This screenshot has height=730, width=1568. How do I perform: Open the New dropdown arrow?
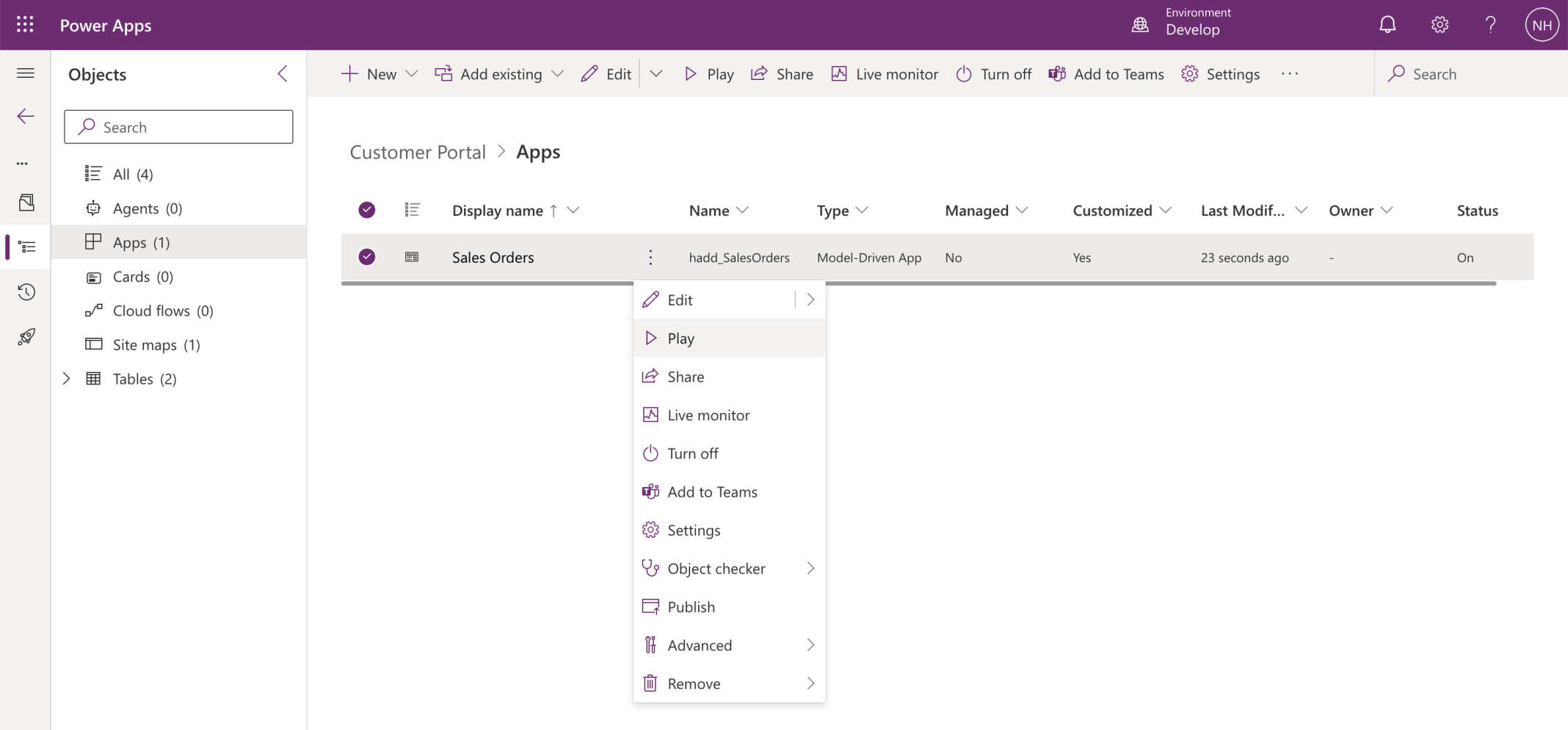point(412,74)
